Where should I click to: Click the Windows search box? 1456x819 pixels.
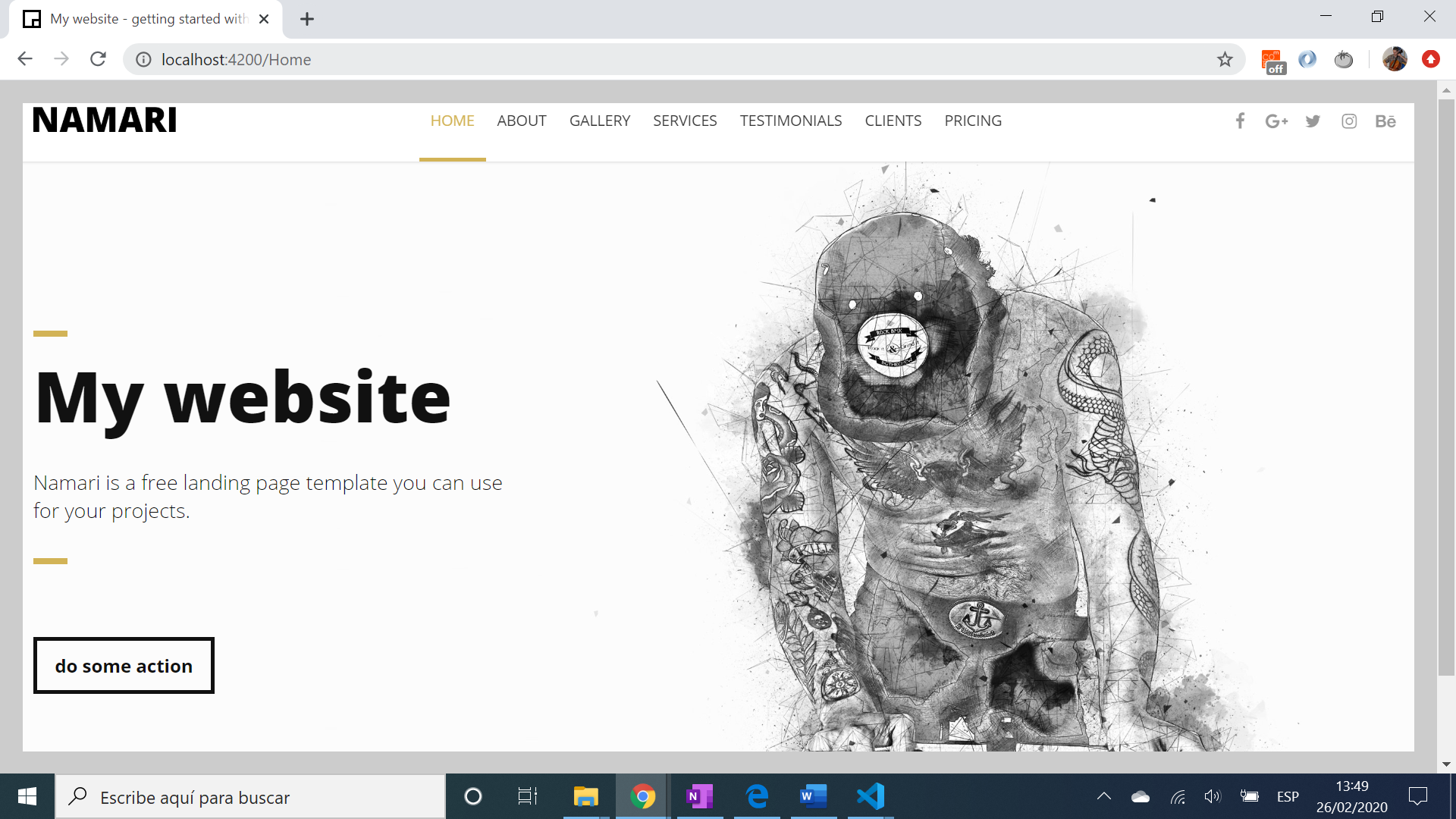click(x=250, y=797)
